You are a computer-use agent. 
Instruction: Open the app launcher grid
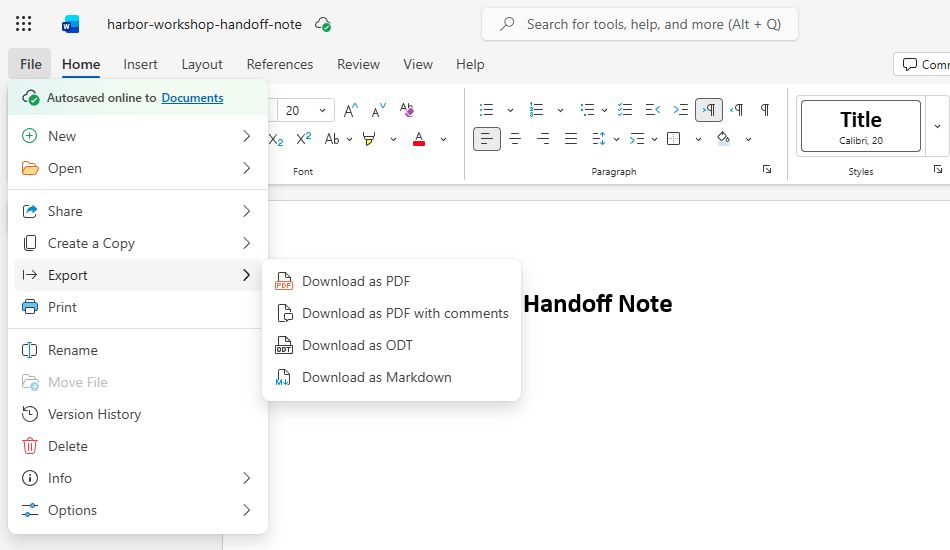click(24, 24)
